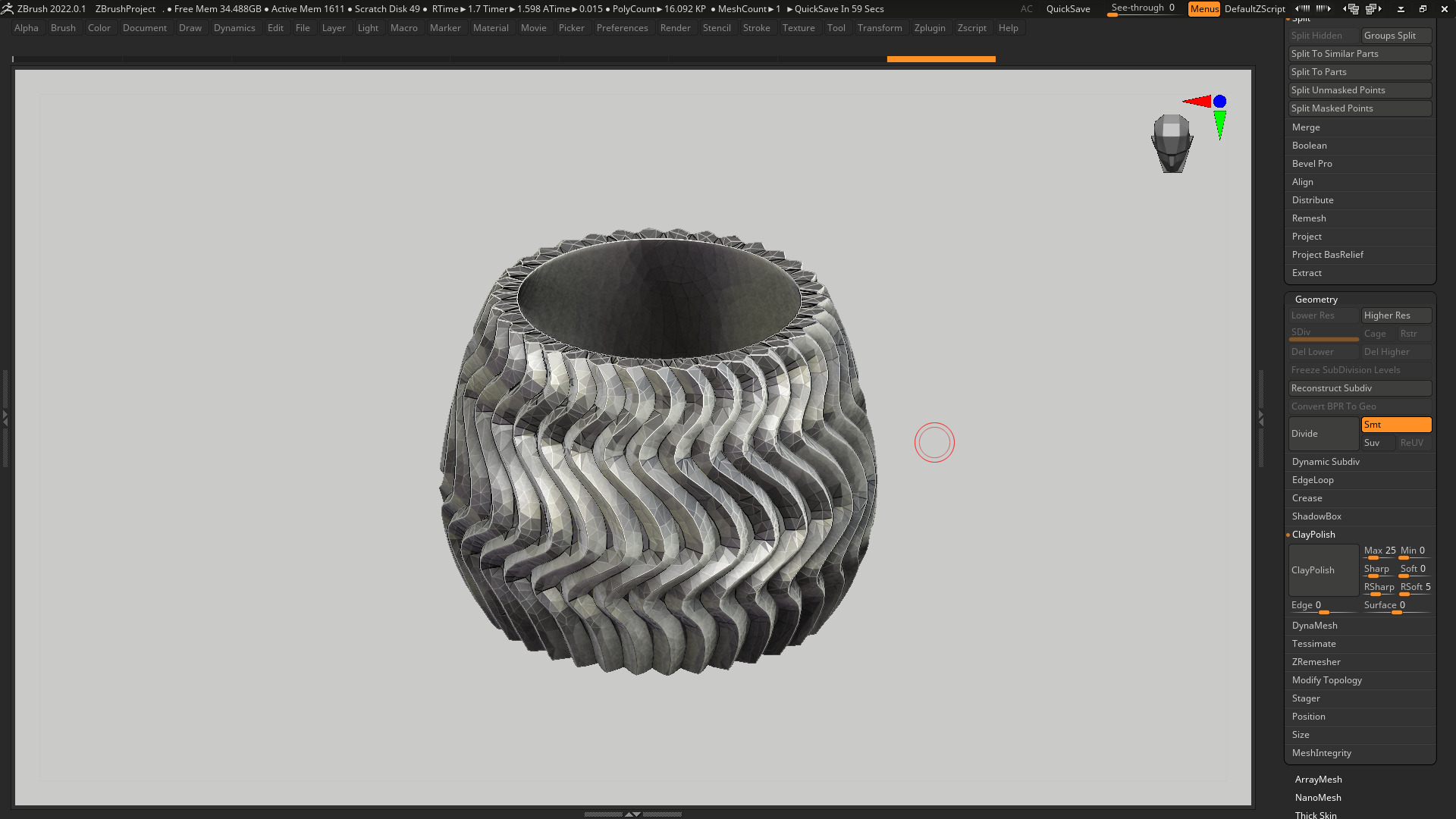This screenshot has height=819, width=1456.
Task: Open the Alpha menu
Action: pyautogui.click(x=27, y=28)
